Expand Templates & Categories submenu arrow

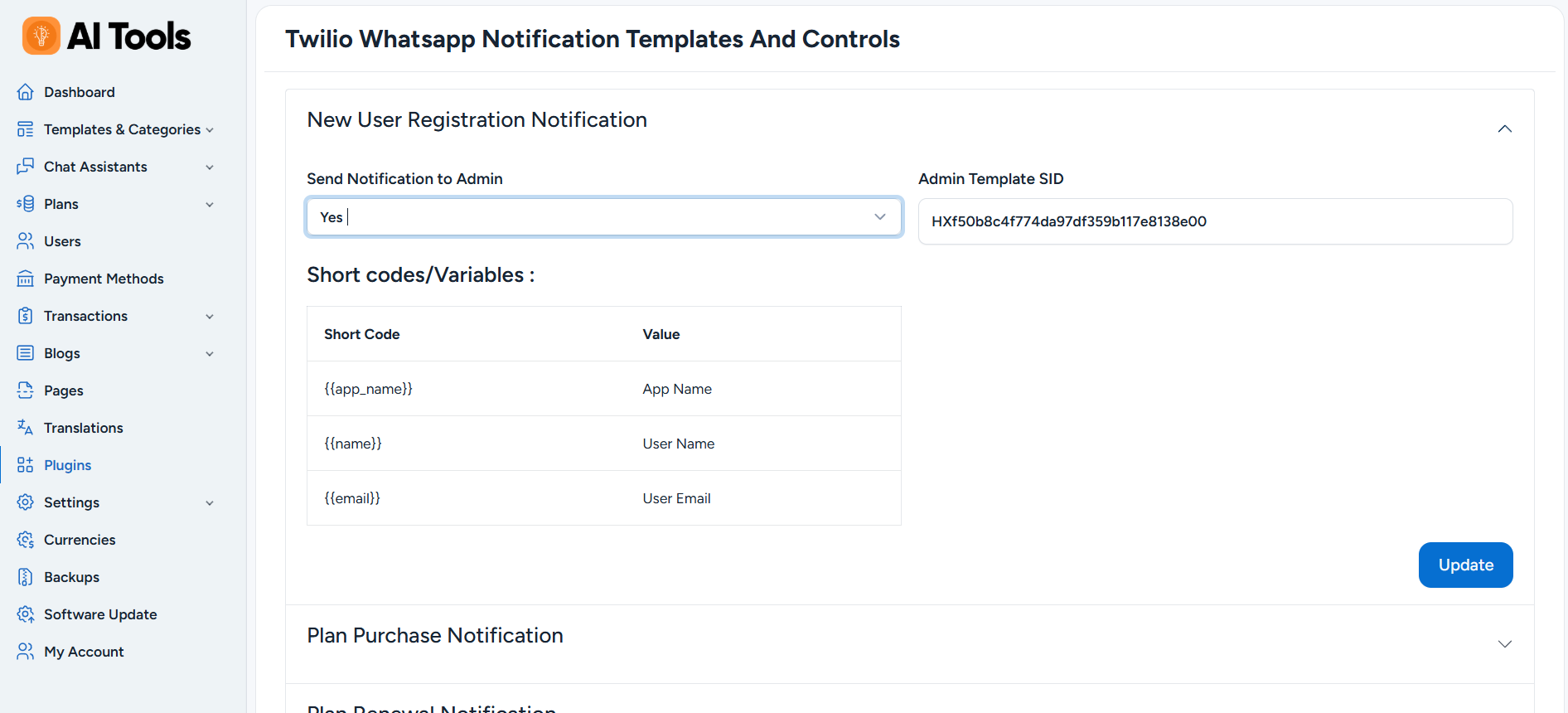(210, 130)
